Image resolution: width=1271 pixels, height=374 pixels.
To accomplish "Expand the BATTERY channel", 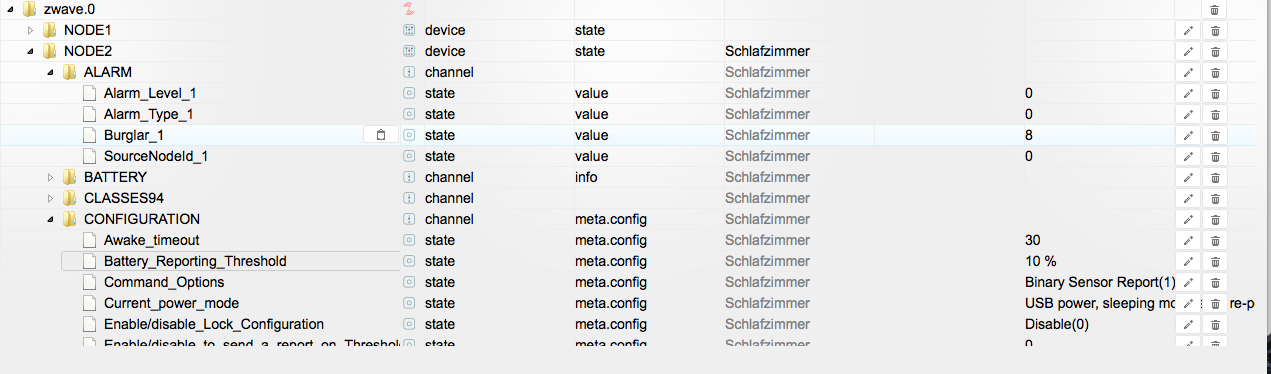I will coord(50,177).
